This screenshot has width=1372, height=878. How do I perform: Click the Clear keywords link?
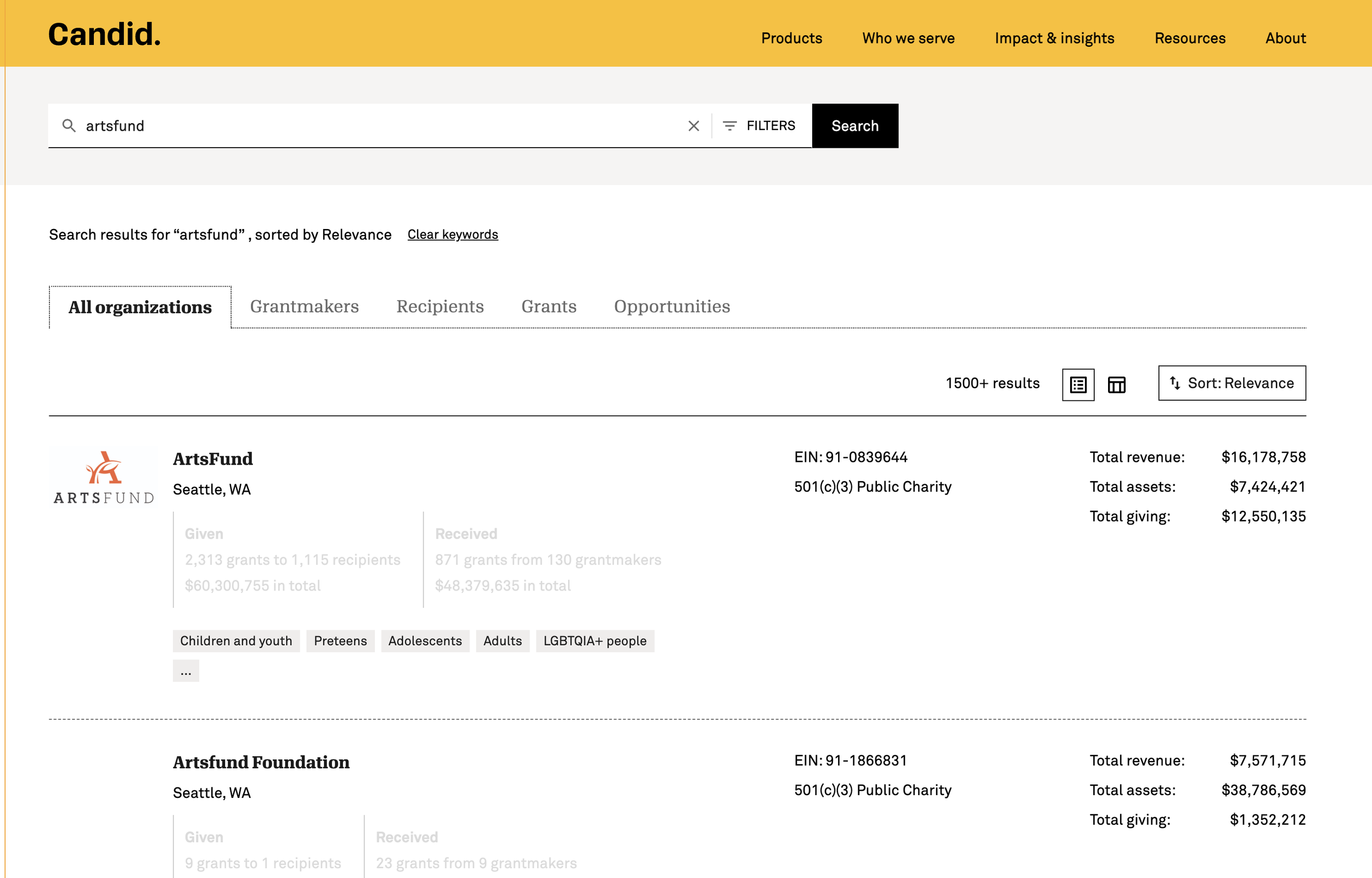pyautogui.click(x=452, y=234)
